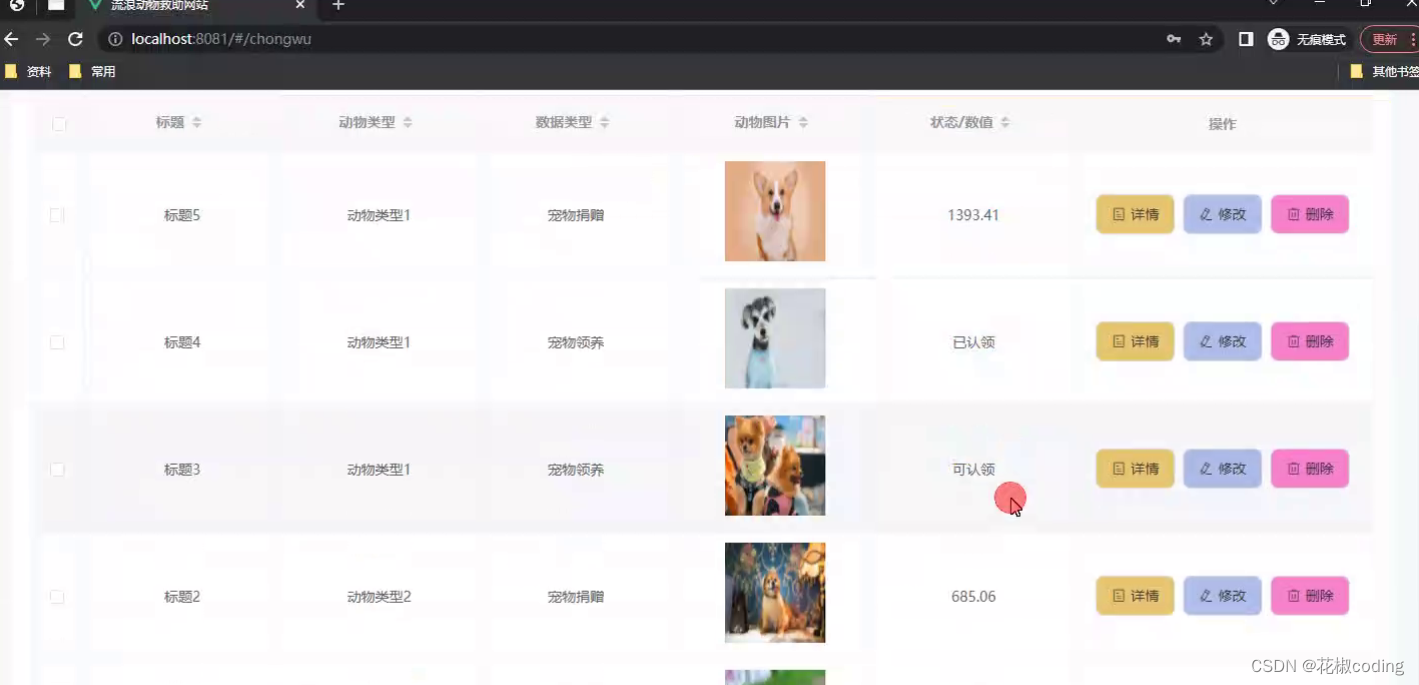This screenshot has height=685, width=1419.
Task: Click the address bar URL field
Action: click(x=630, y=39)
